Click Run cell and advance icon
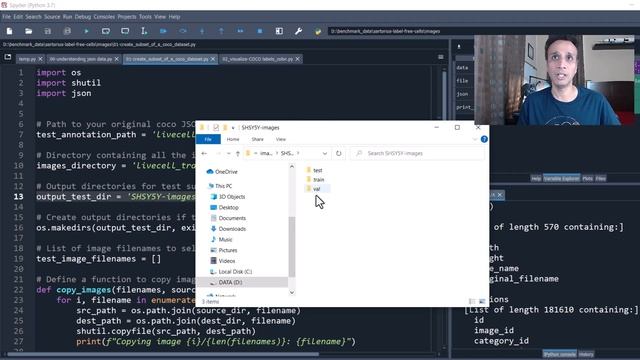The width and height of the screenshot is (640, 360). pyautogui.click(x=125, y=31)
